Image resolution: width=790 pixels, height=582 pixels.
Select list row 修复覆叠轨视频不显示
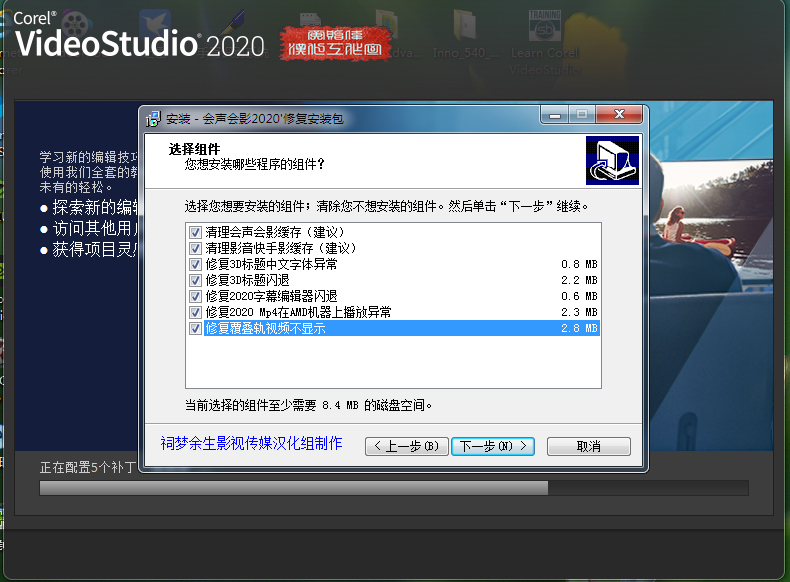point(402,329)
